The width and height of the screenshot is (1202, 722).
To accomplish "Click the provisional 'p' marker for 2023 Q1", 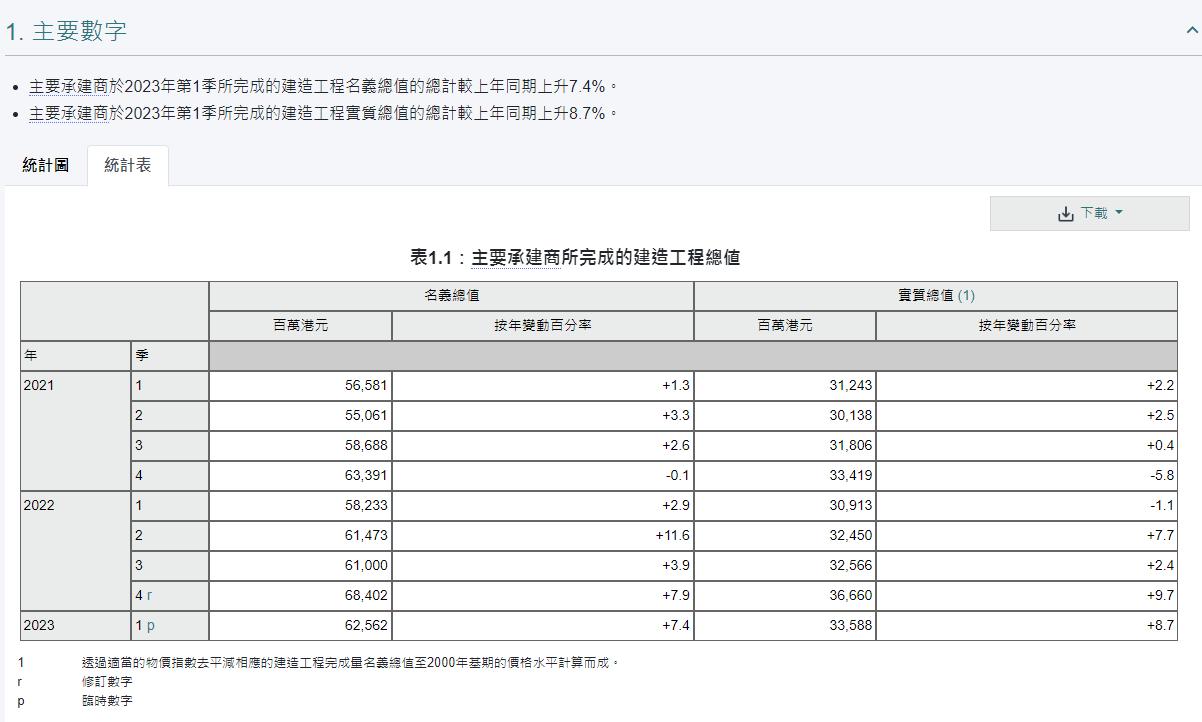I will tap(151, 625).
